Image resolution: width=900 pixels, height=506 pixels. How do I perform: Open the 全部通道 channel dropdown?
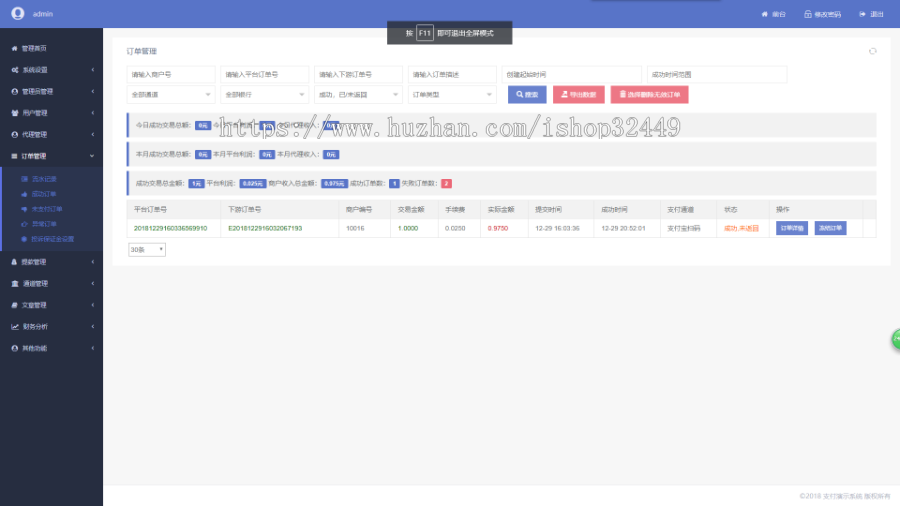pos(171,94)
